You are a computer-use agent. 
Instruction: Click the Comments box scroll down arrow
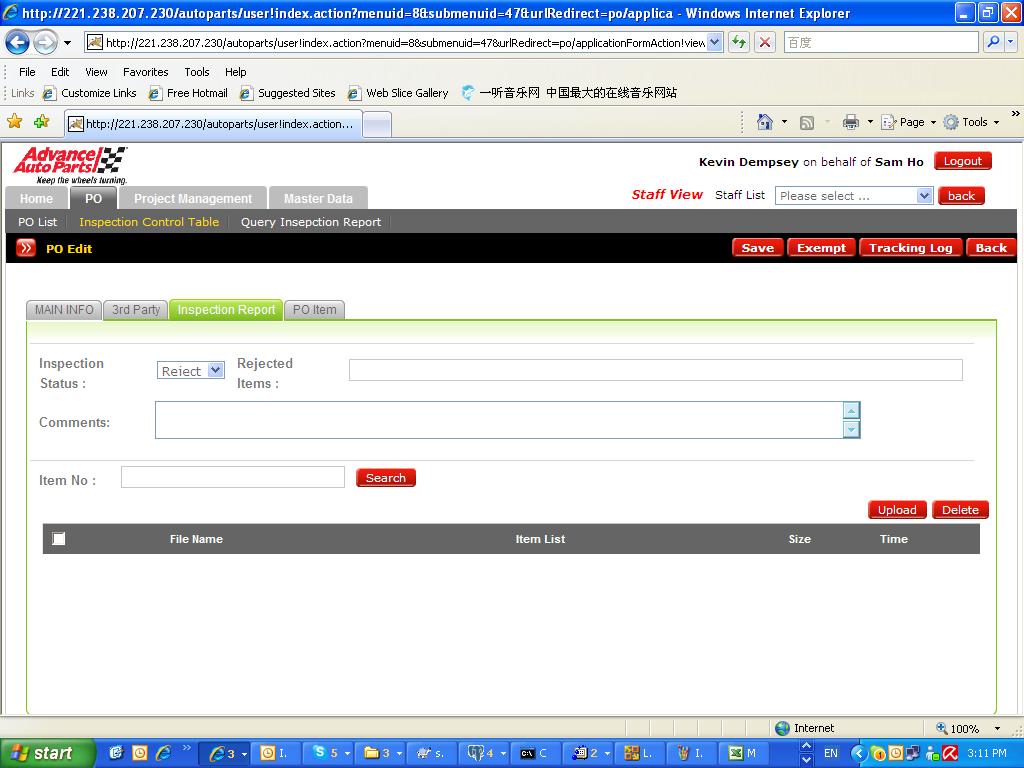tap(851, 430)
